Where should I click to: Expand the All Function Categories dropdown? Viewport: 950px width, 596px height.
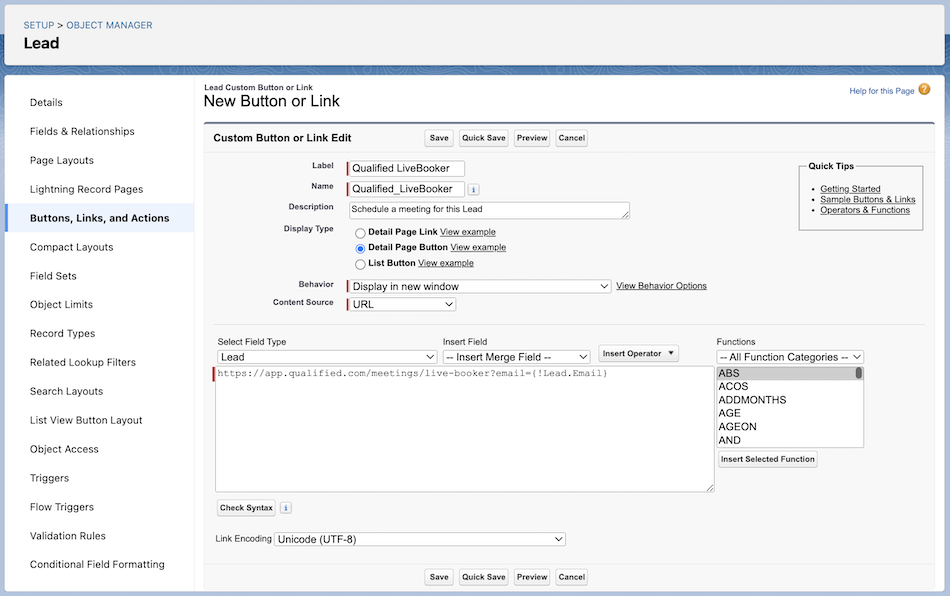point(789,357)
